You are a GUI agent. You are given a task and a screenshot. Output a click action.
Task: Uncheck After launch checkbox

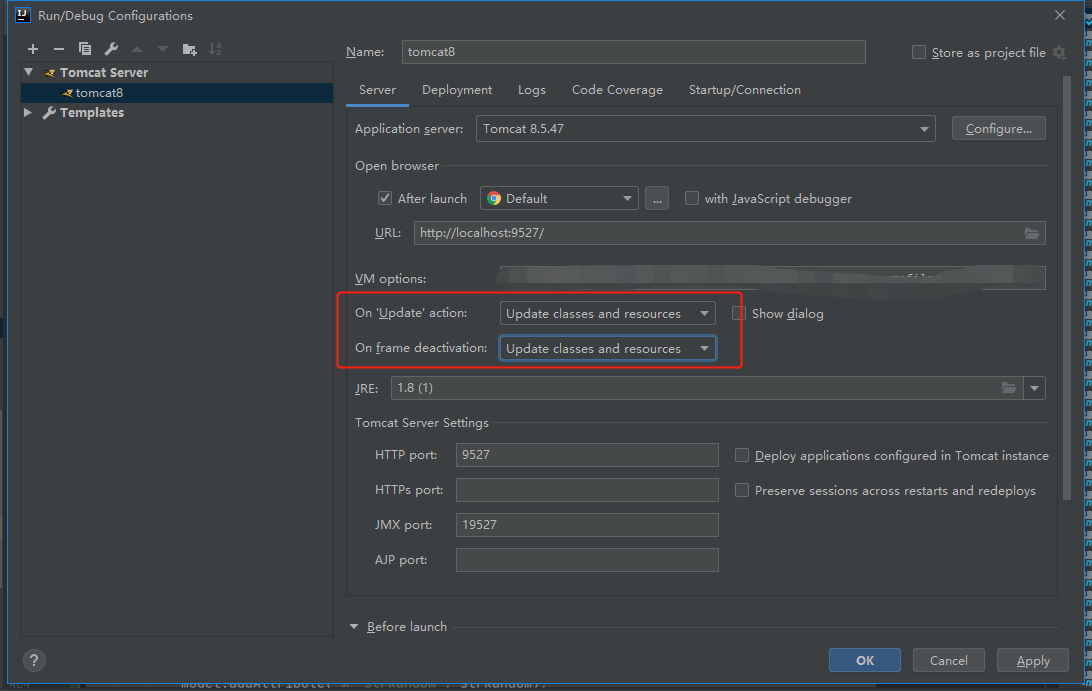pos(384,199)
